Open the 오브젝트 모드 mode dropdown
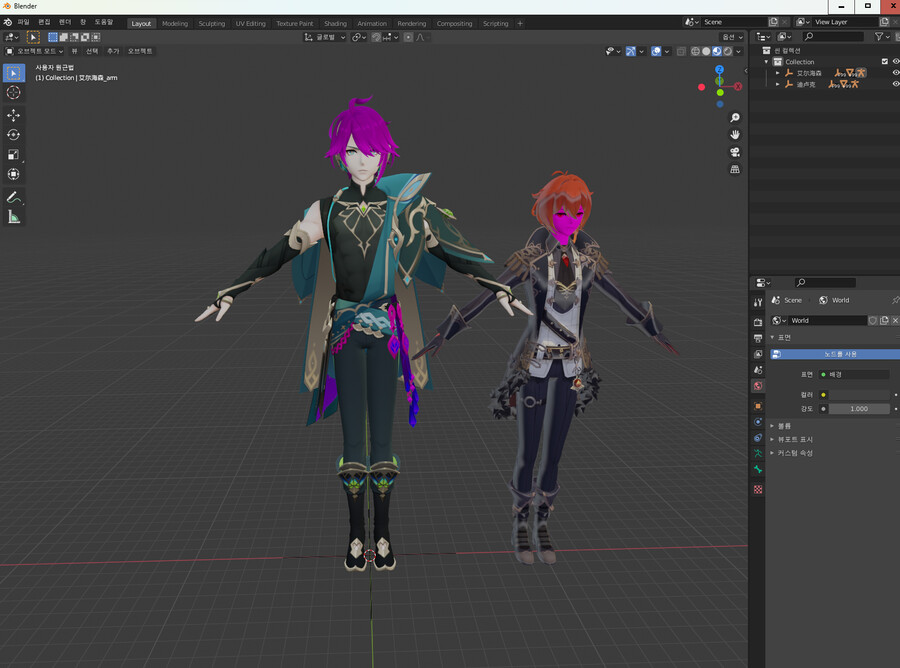Screen dimensions: 900x668 click(34, 50)
